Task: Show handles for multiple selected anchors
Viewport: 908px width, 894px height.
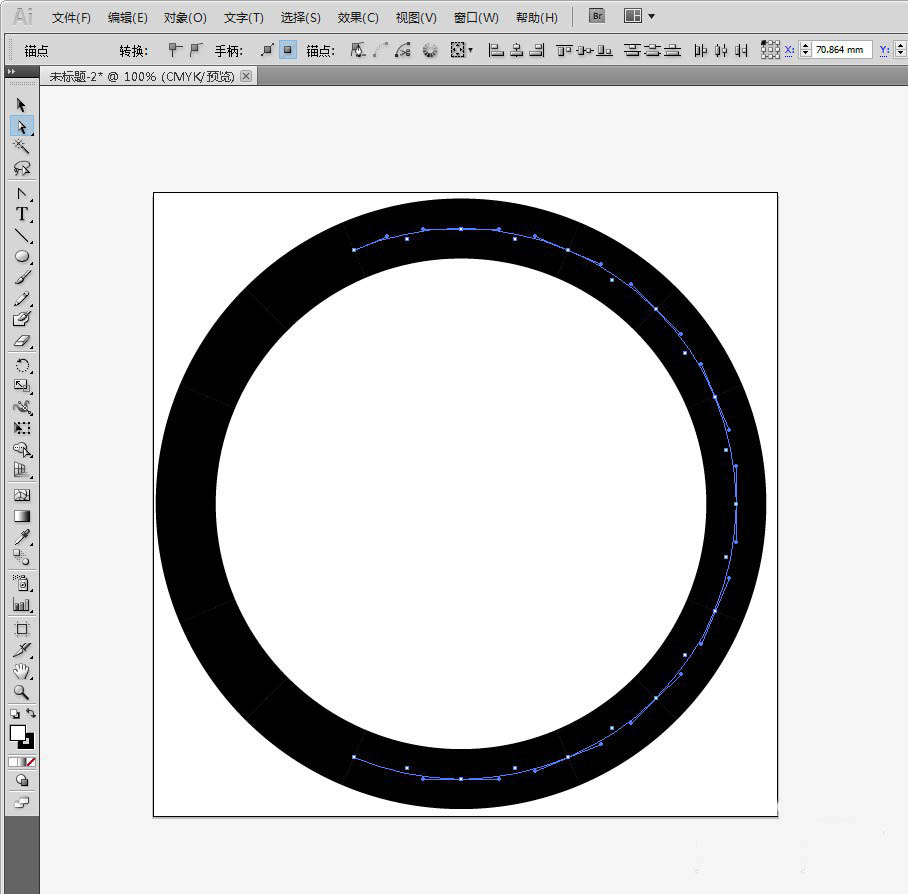Action: (267, 50)
